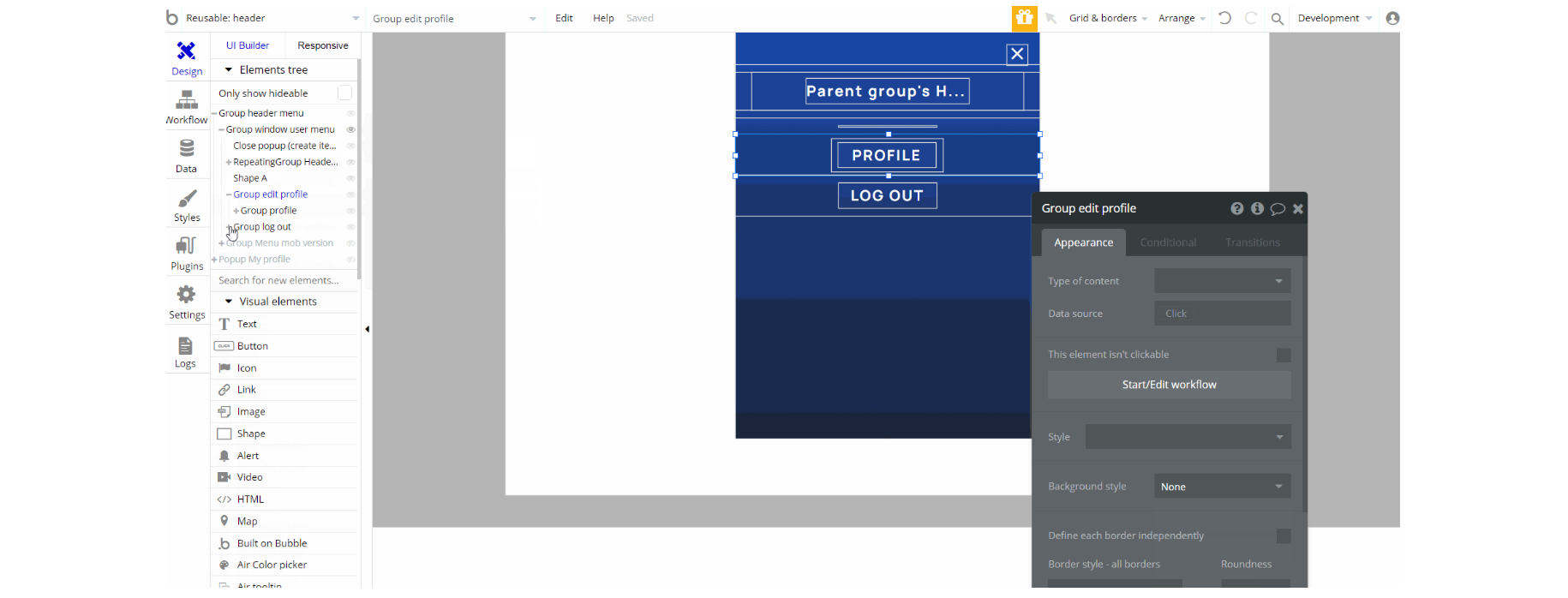Click Start/Edit workflow button

(x=1170, y=385)
